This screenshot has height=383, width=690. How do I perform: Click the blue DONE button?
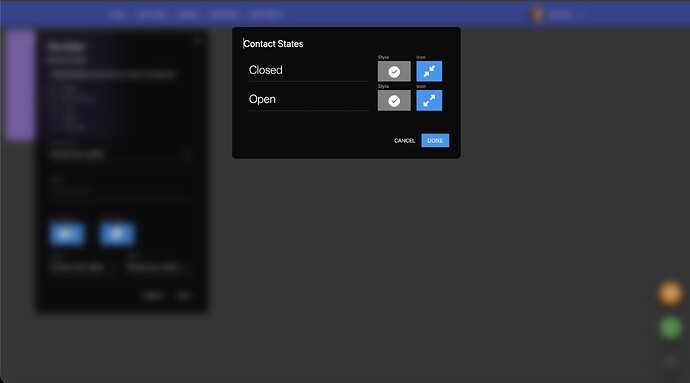click(435, 140)
